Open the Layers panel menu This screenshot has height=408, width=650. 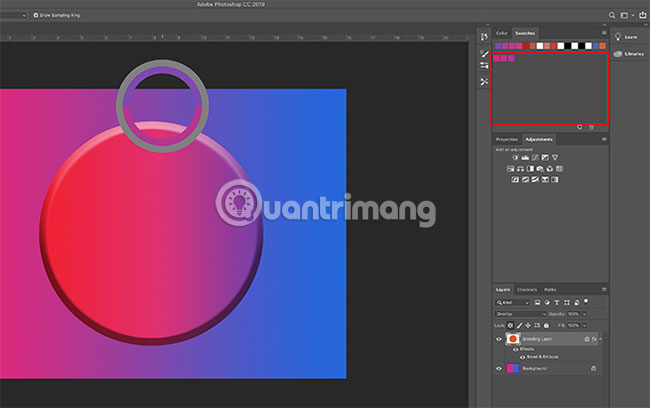604,289
